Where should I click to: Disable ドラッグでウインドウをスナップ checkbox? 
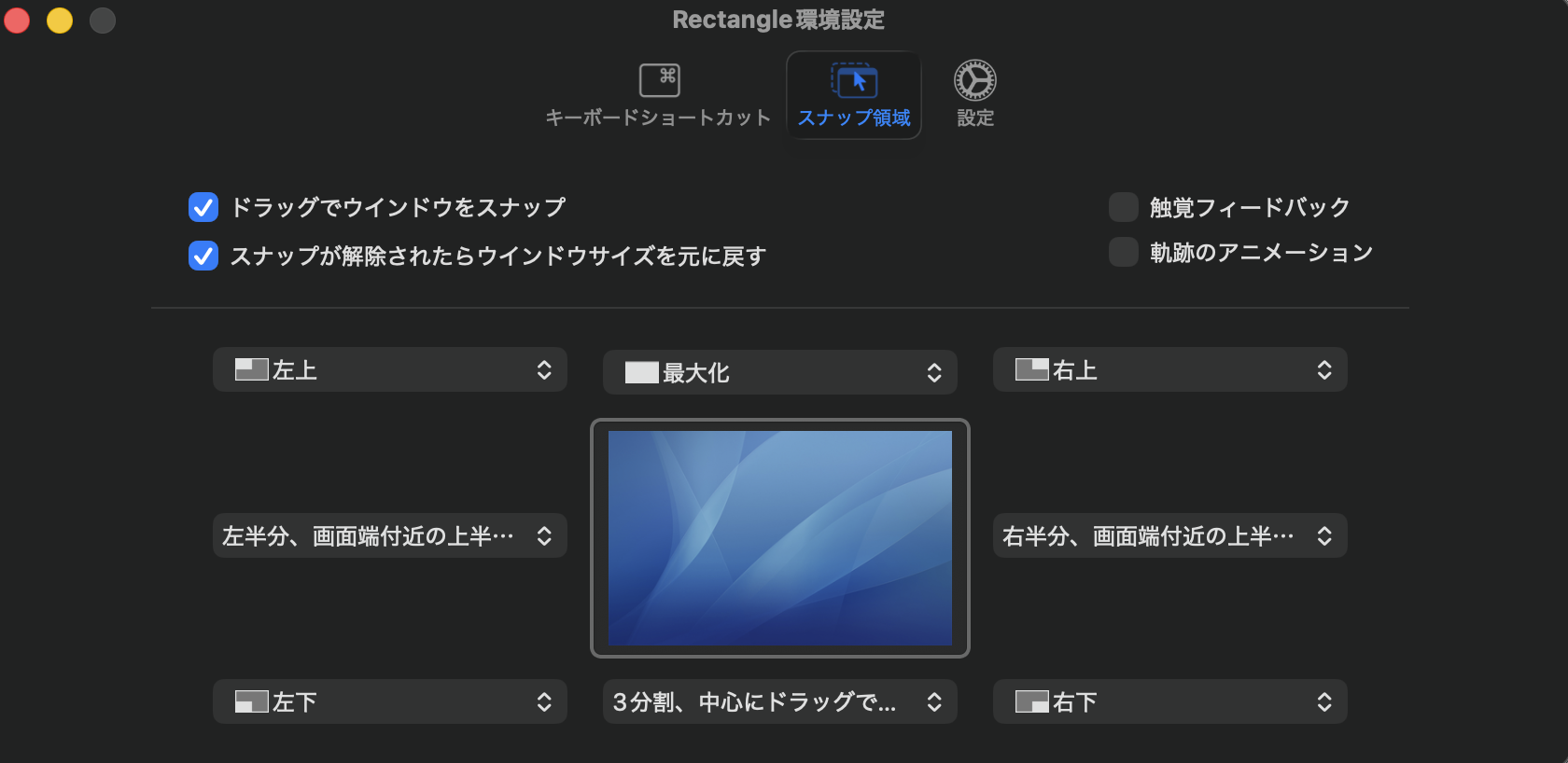(203, 207)
